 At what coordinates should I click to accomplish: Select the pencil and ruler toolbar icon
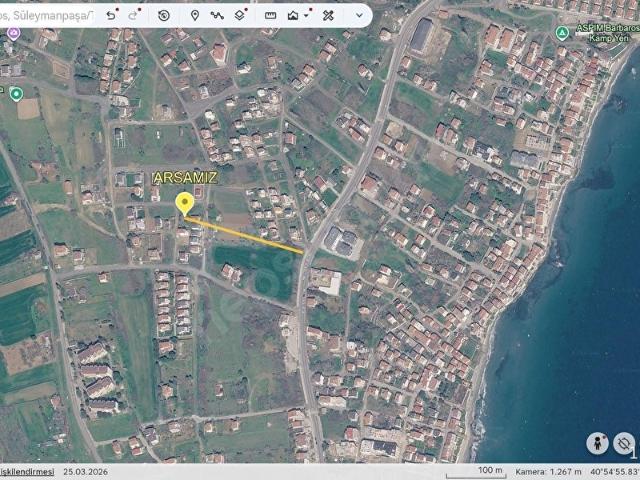[328, 16]
